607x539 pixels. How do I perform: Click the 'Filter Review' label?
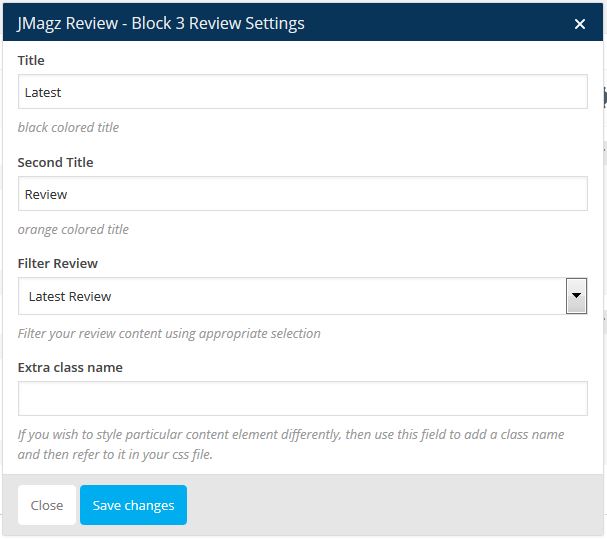tap(58, 263)
